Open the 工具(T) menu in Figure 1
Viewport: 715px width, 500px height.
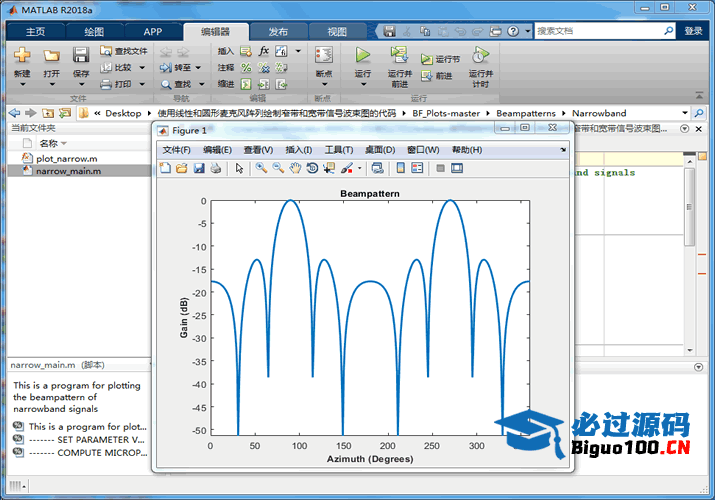pos(339,150)
